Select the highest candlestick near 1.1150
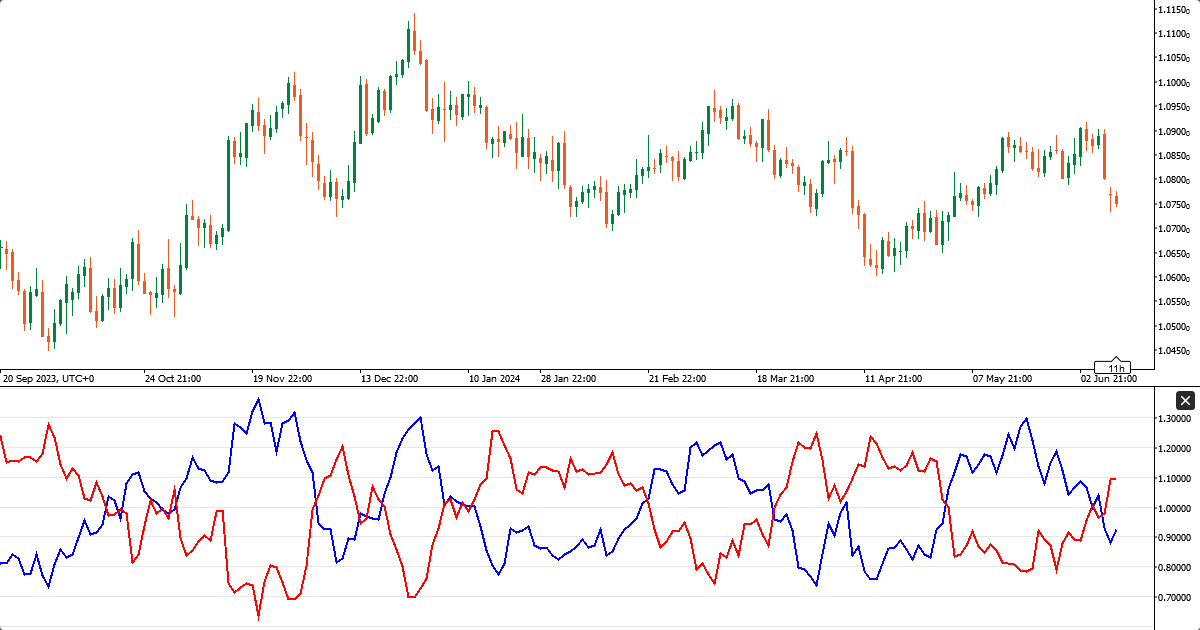1200x630 pixels. [x=414, y=40]
